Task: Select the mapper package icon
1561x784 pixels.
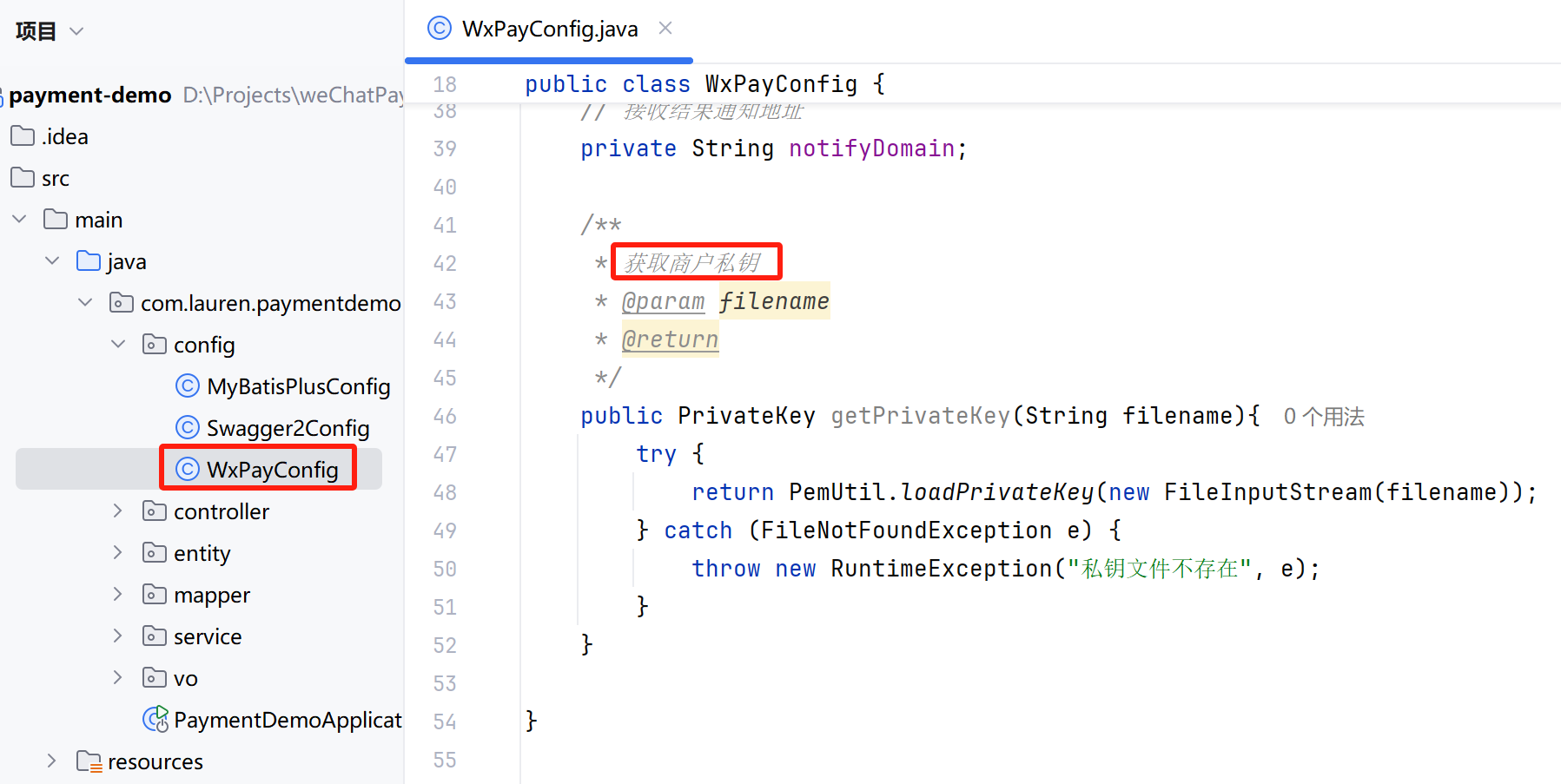Action: (155, 594)
